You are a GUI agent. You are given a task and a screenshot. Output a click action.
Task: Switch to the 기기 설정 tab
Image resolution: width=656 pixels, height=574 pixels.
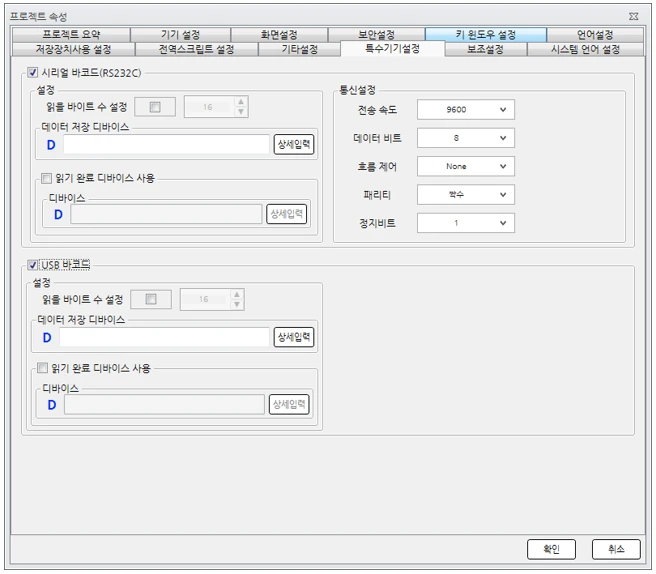click(180, 35)
